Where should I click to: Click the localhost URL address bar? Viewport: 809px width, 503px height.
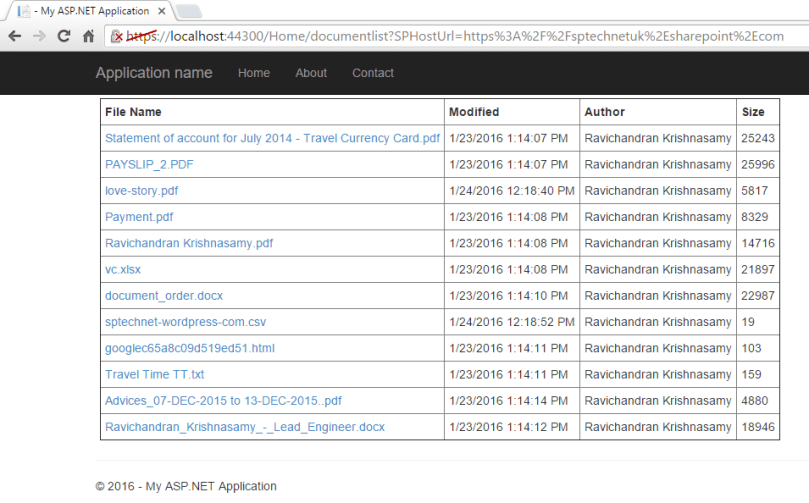click(x=450, y=36)
